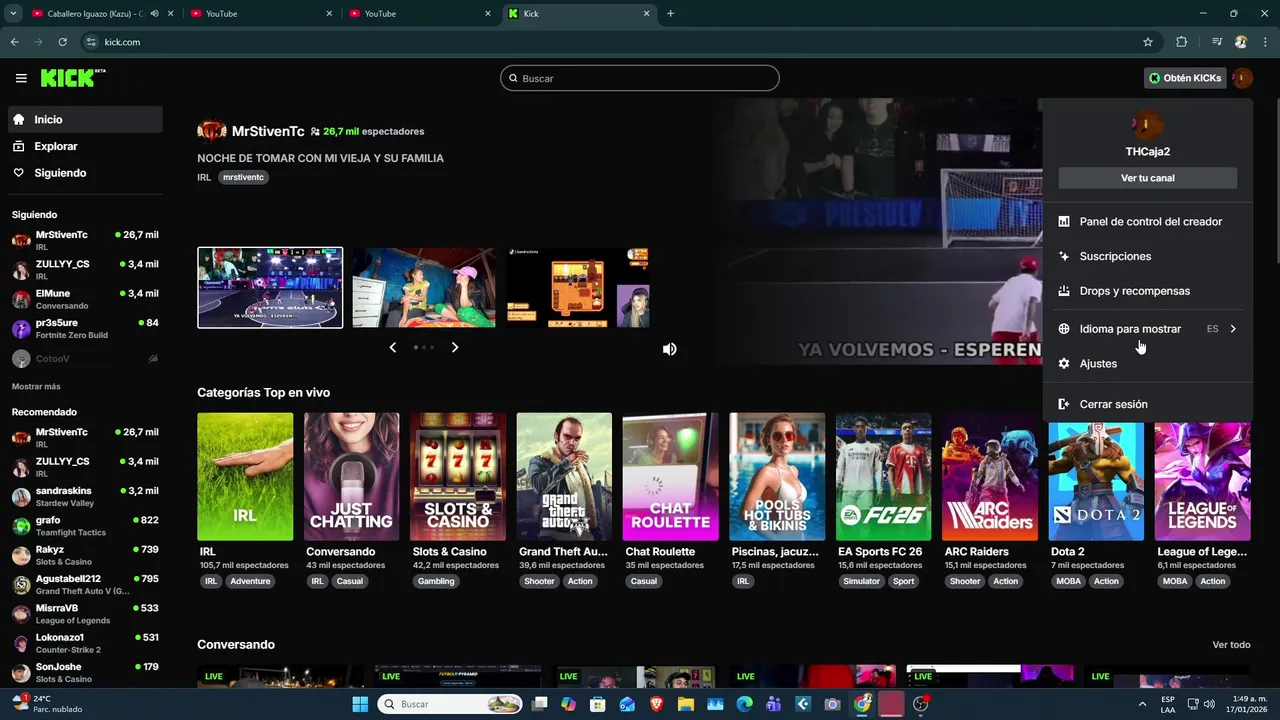Reload the kick.com page
The width and height of the screenshot is (1280, 720).
pos(62,42)
